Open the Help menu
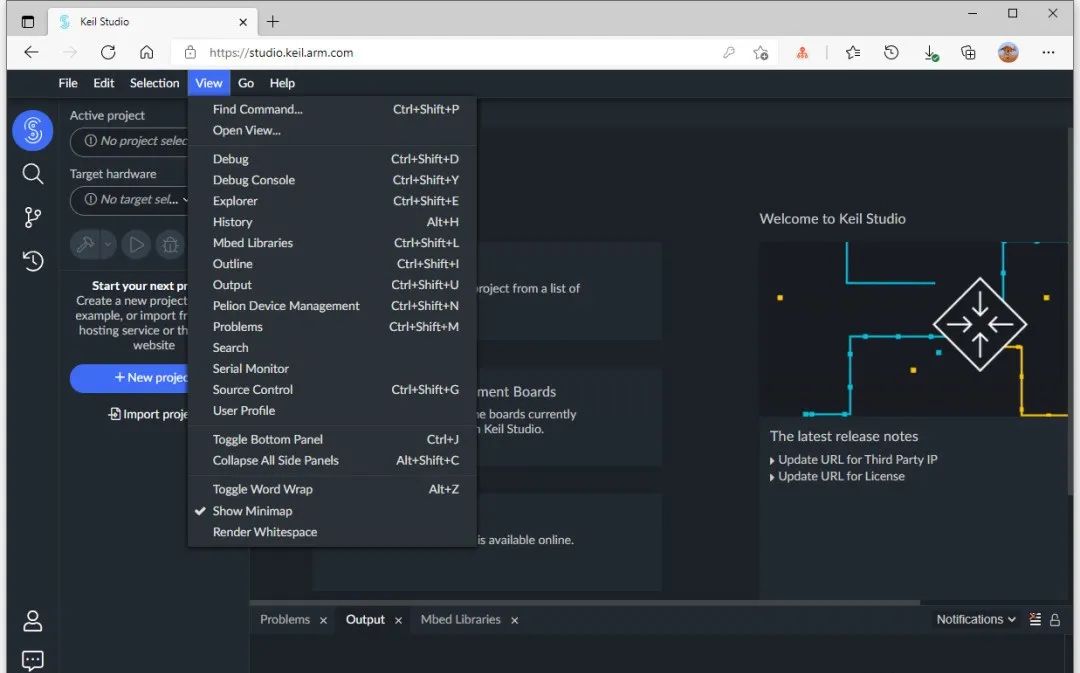This screenshot has width=1080, height=673. point(282,83)
